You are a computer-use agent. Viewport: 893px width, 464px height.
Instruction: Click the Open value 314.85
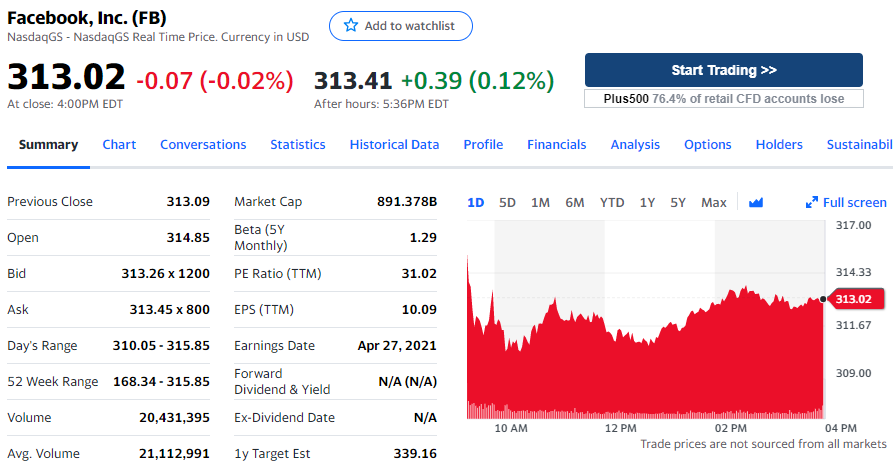(x=188, y=237)
